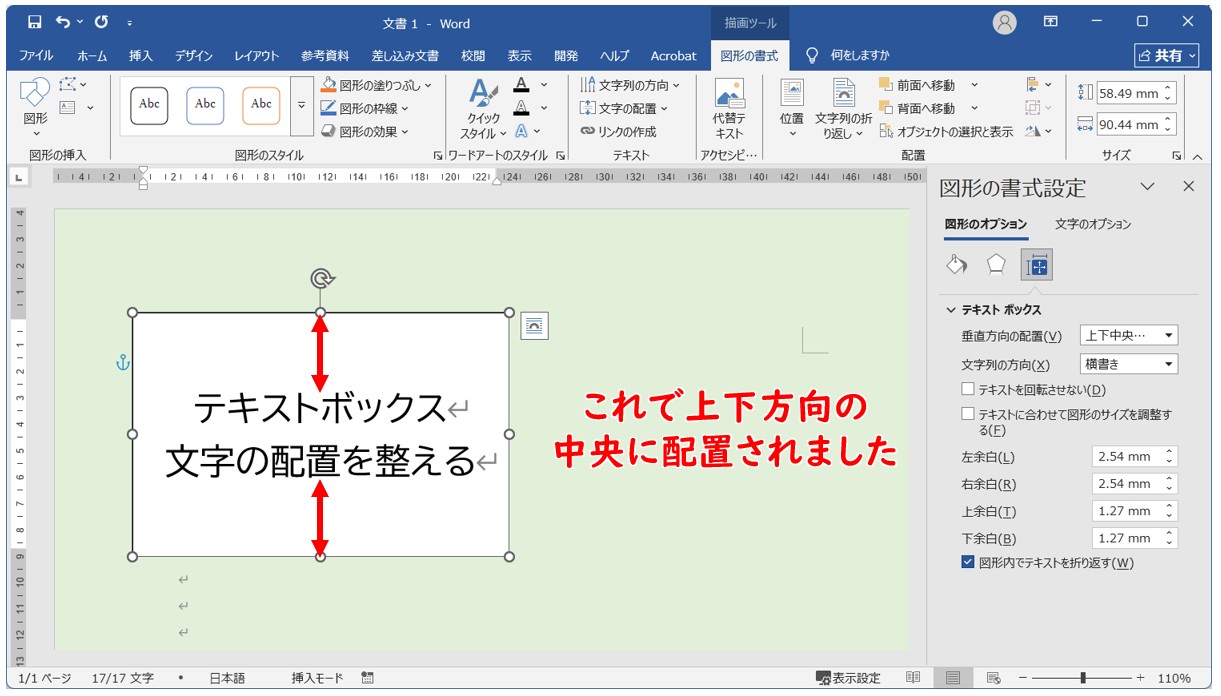The width and height of the screenshot is (1221, 696).
Task: Click 日本語 language in status bar
Action: [x=226, y=678]
